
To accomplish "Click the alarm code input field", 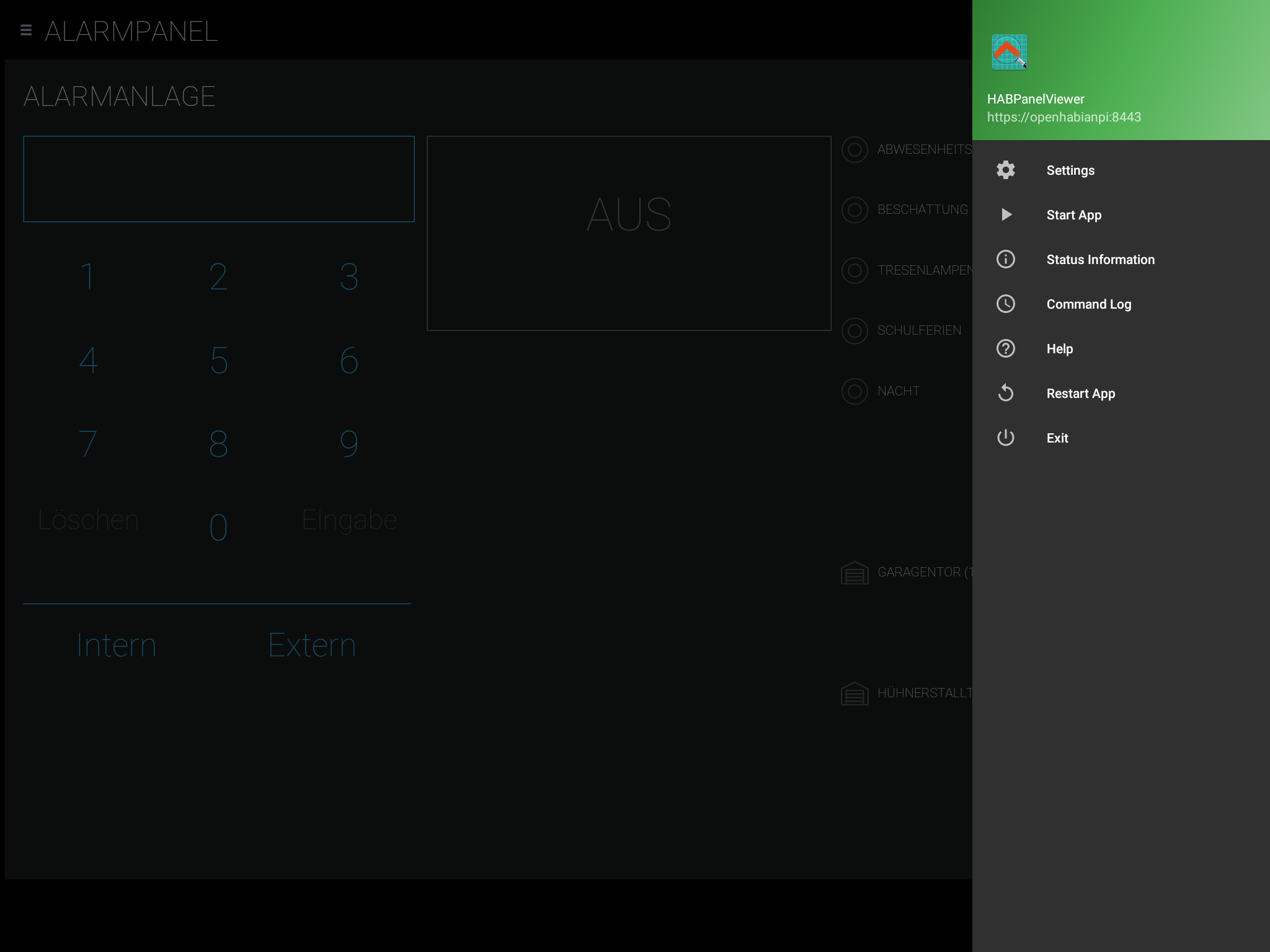I will click(x=219, y=179).
